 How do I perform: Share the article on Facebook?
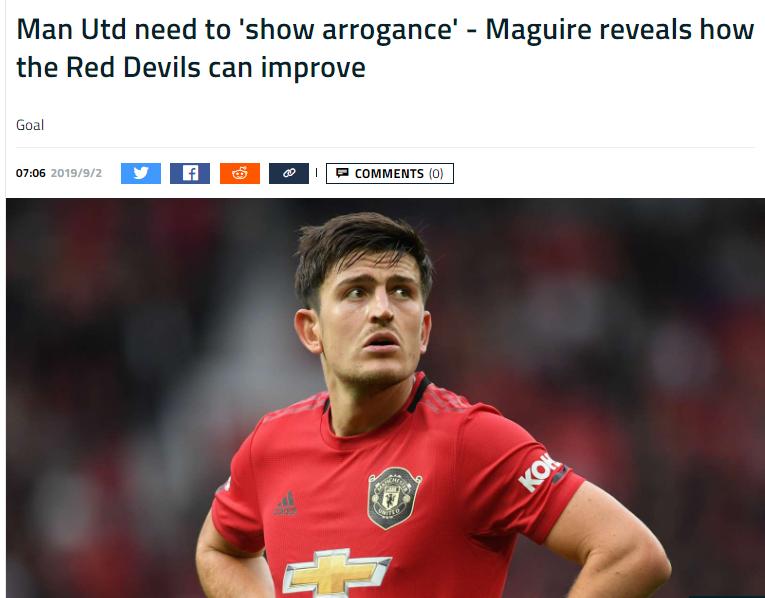click(190, 173)
